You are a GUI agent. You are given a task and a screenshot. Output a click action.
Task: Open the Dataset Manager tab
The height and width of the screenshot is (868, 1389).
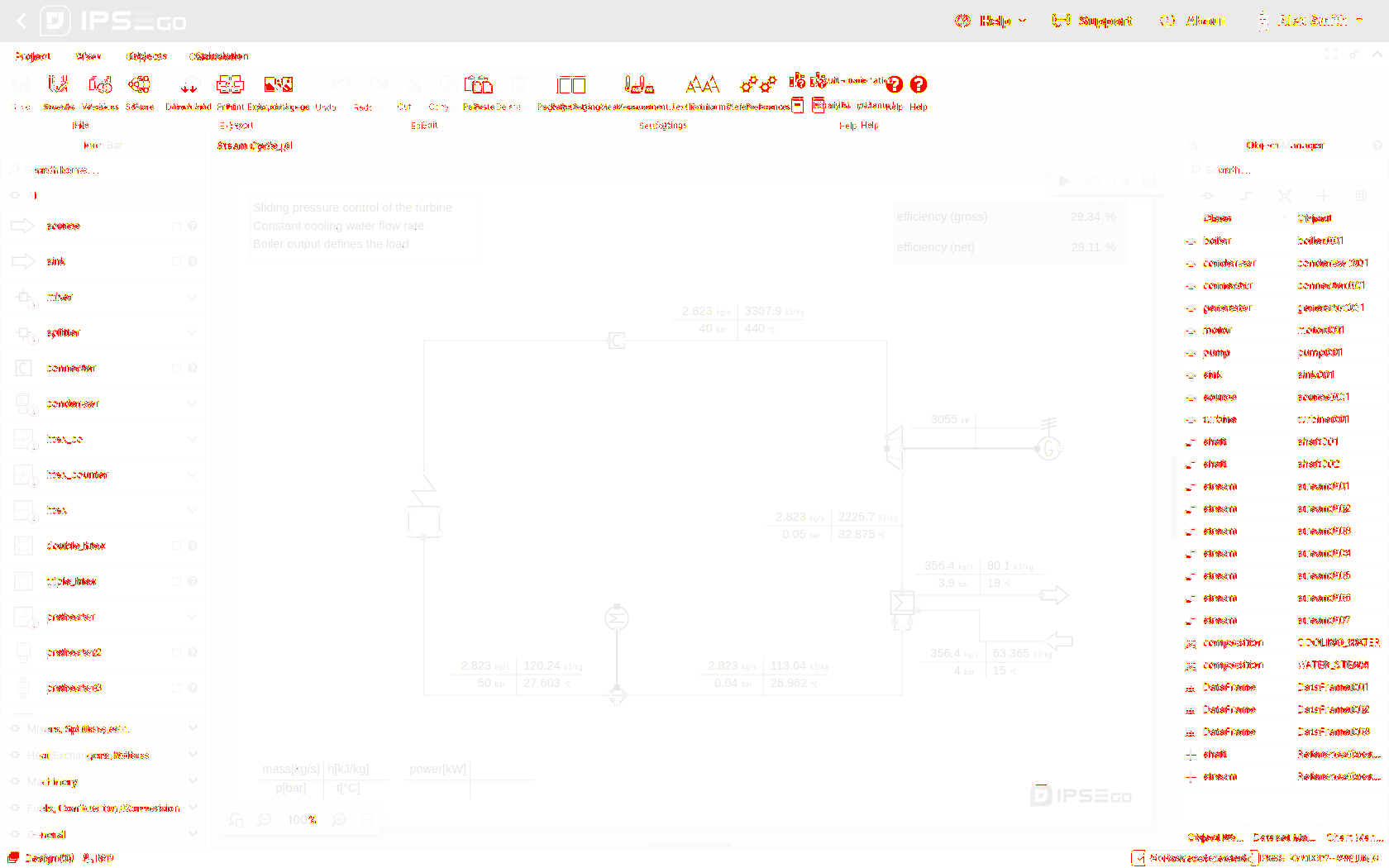[1283, 837]
